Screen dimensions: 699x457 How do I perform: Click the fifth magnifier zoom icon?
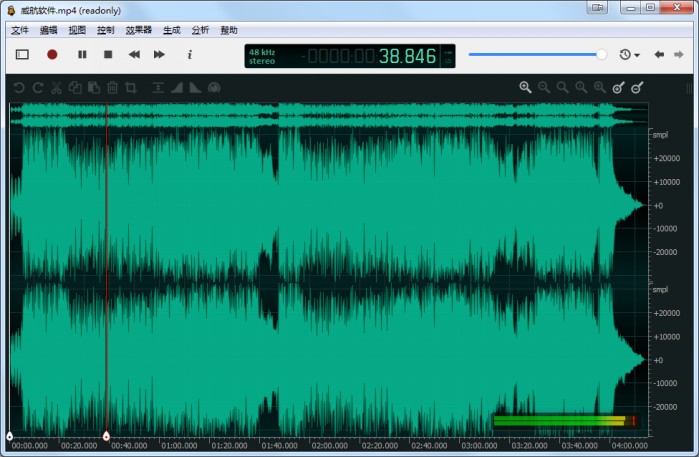[x=600, y=87]
